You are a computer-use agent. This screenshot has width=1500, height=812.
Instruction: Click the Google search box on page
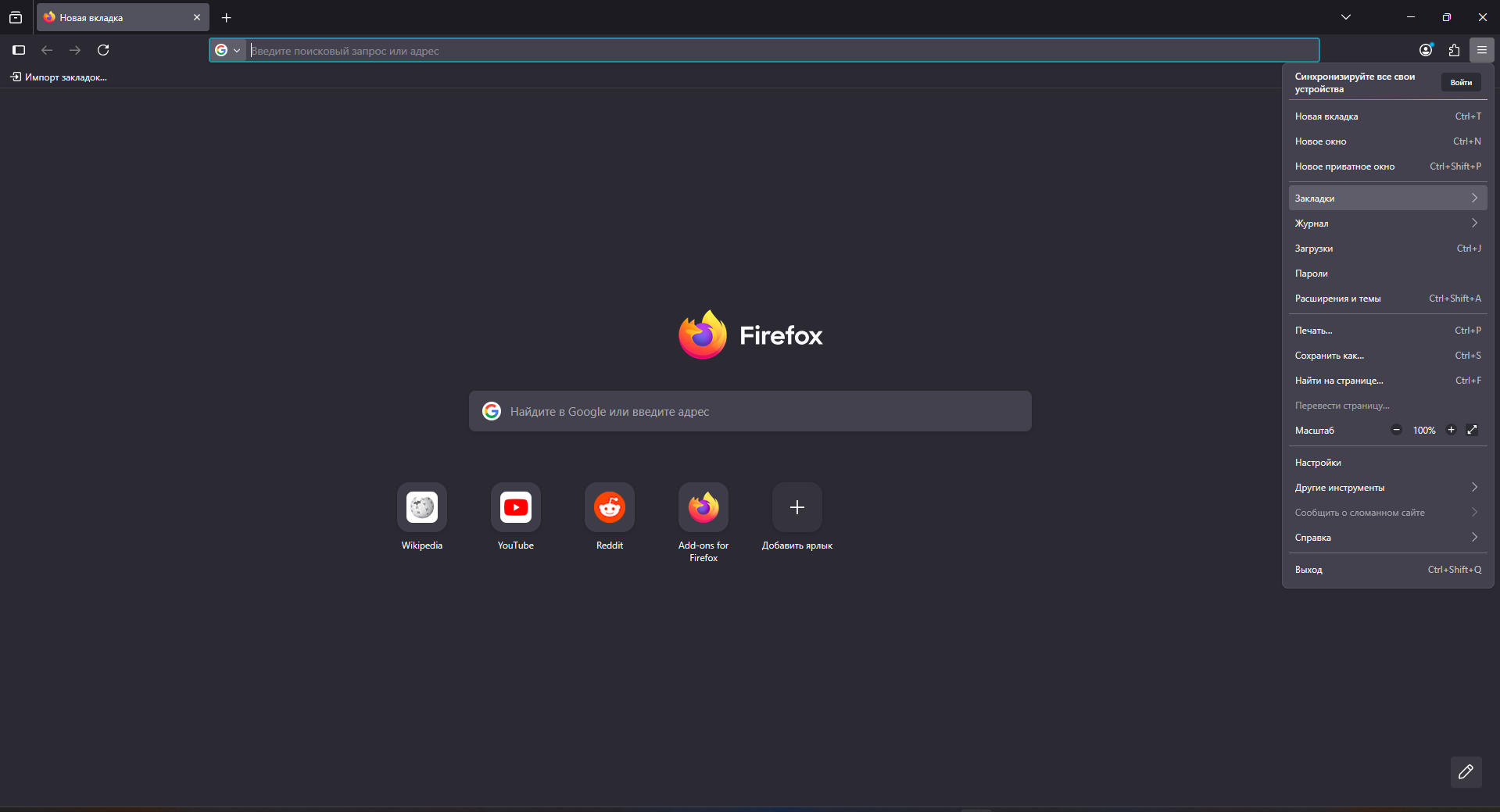coord(750,411)
